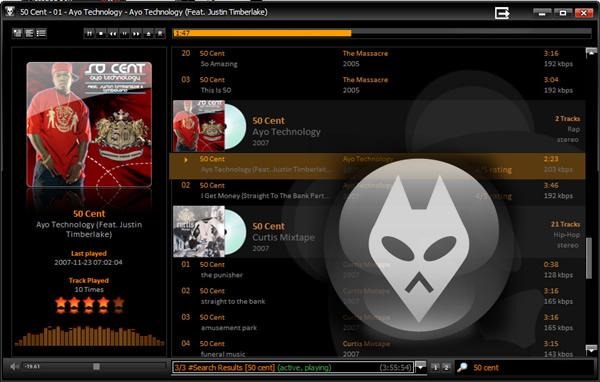
Task: Click the pause button between rewind and forward
Action: [125, 34]
